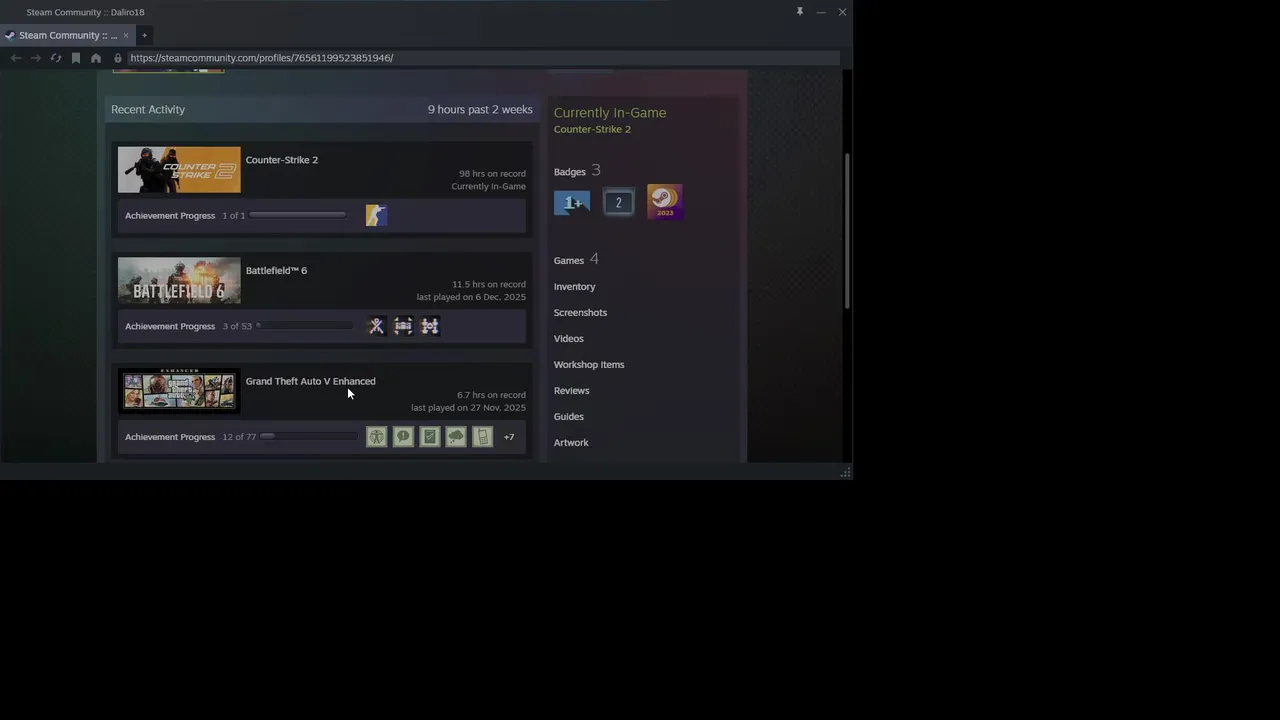Open the Reviews link
The height and width of the screenshot is (720, 1280).
coord(572,391)
